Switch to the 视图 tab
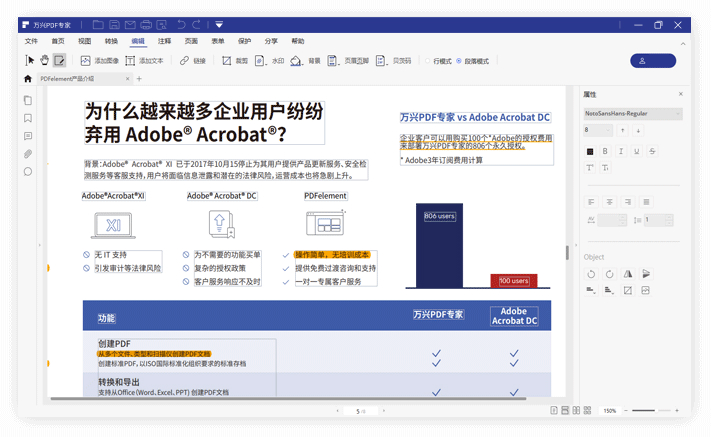The width and height of the screenshot is (711, 437). pyautogui.click(x=85, y=41)
